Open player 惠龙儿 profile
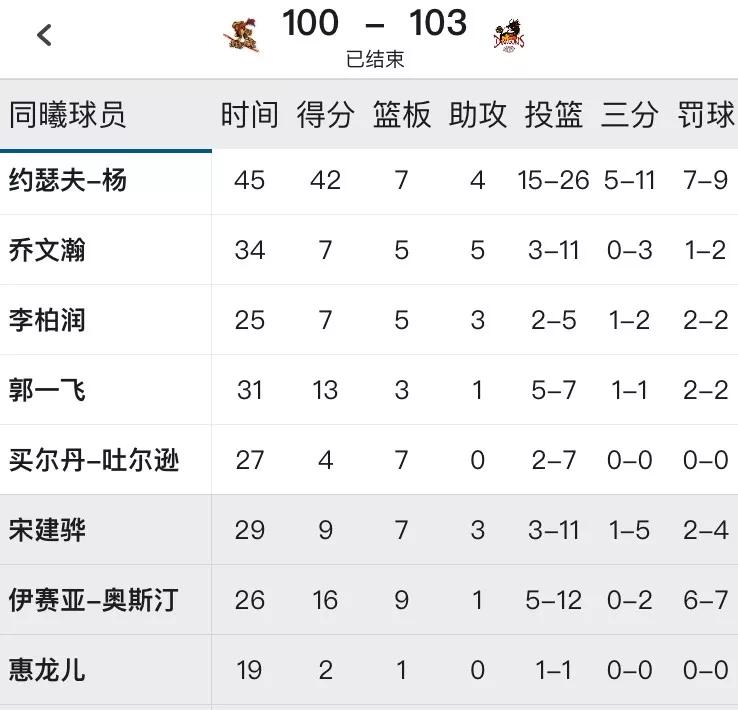Screen dimensions: 738x710 (x=47, y=670)
